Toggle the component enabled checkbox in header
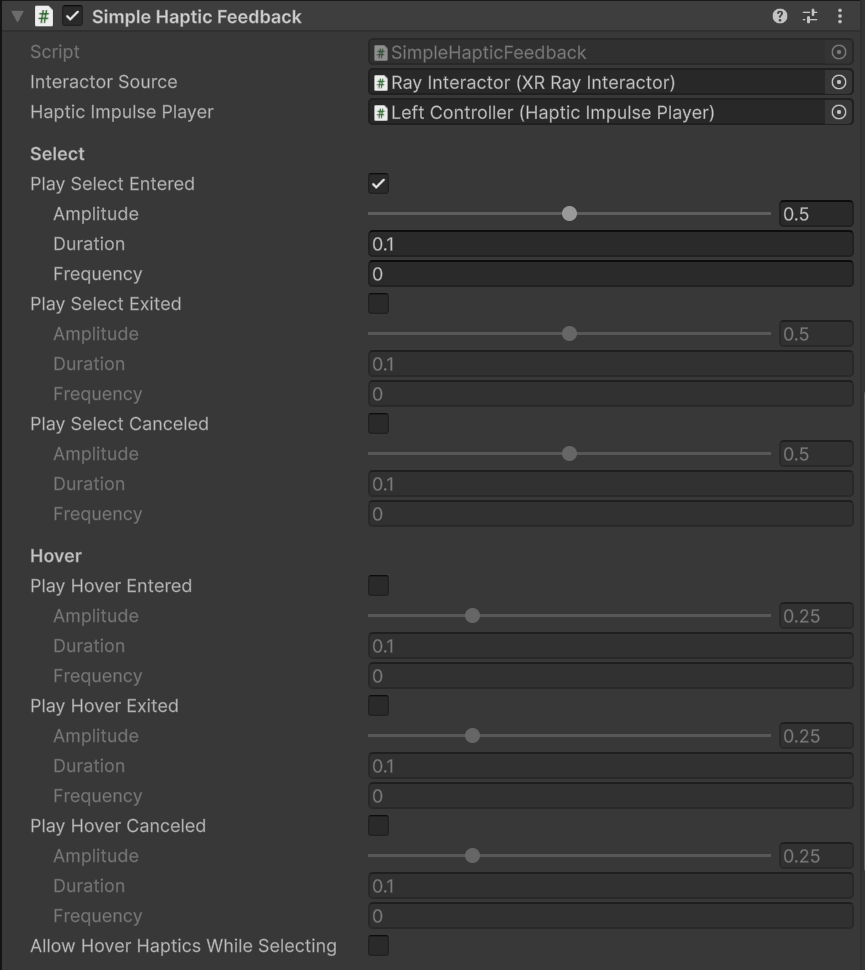This screenshot has width=865, height=970. pos(71,16)
